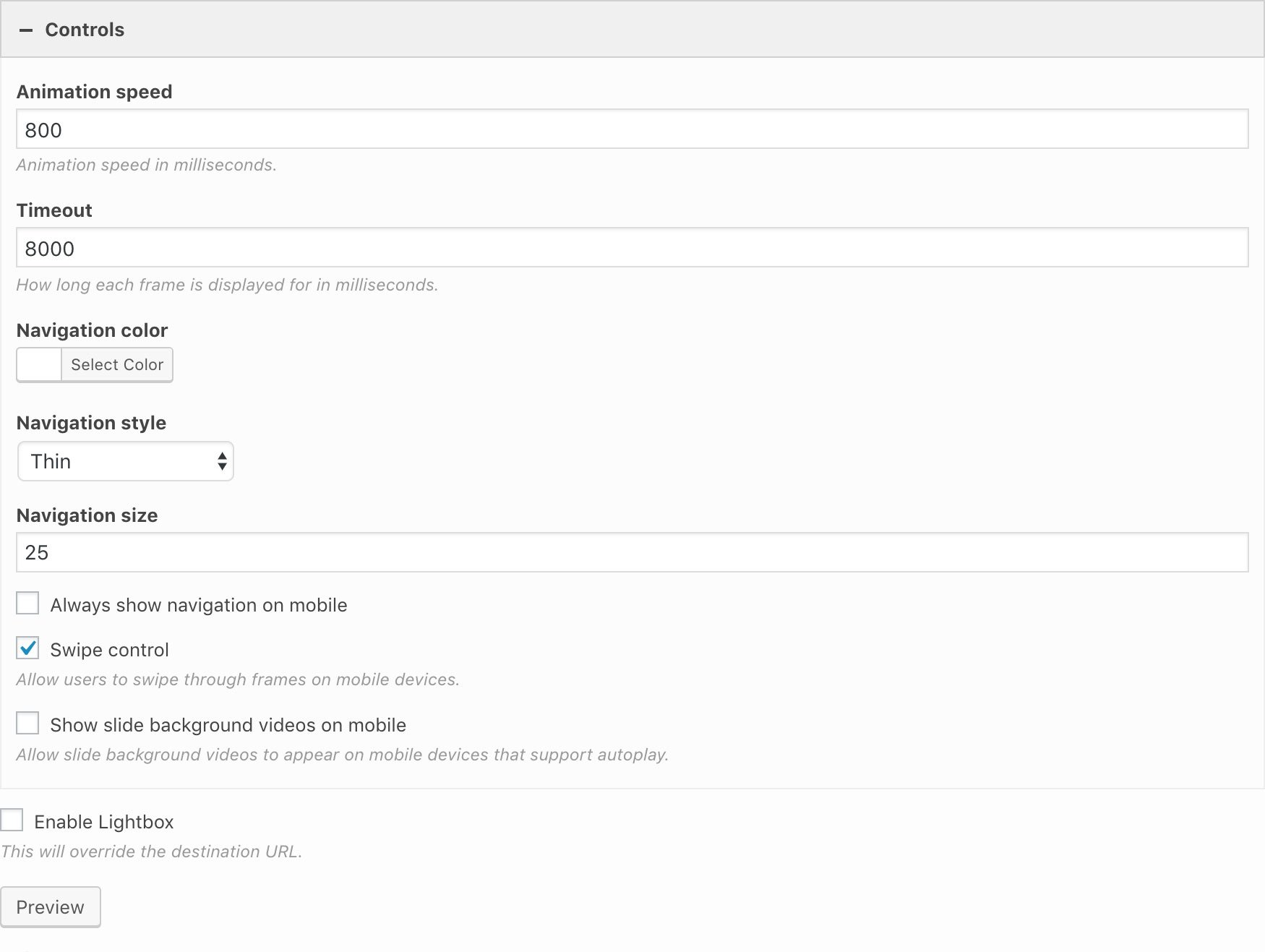
Task: Click the Enable Lightbox label text
Action: click(x=104, y=822)
